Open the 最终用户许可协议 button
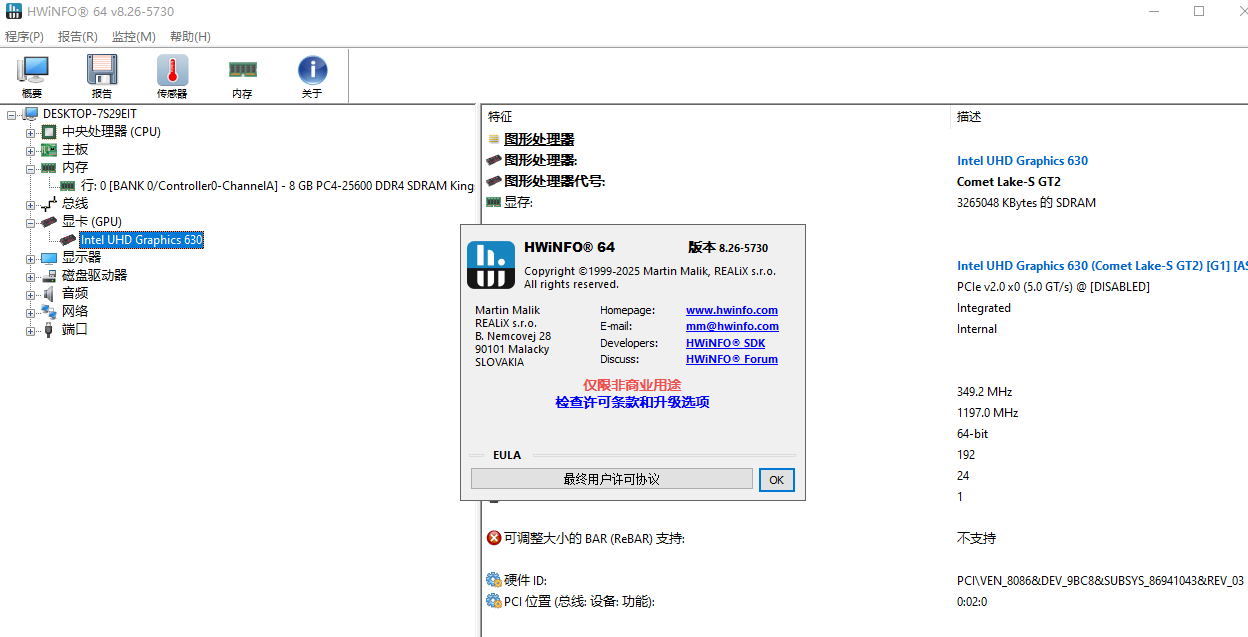This screenshot has height=637, width=1248. [612, 479]
